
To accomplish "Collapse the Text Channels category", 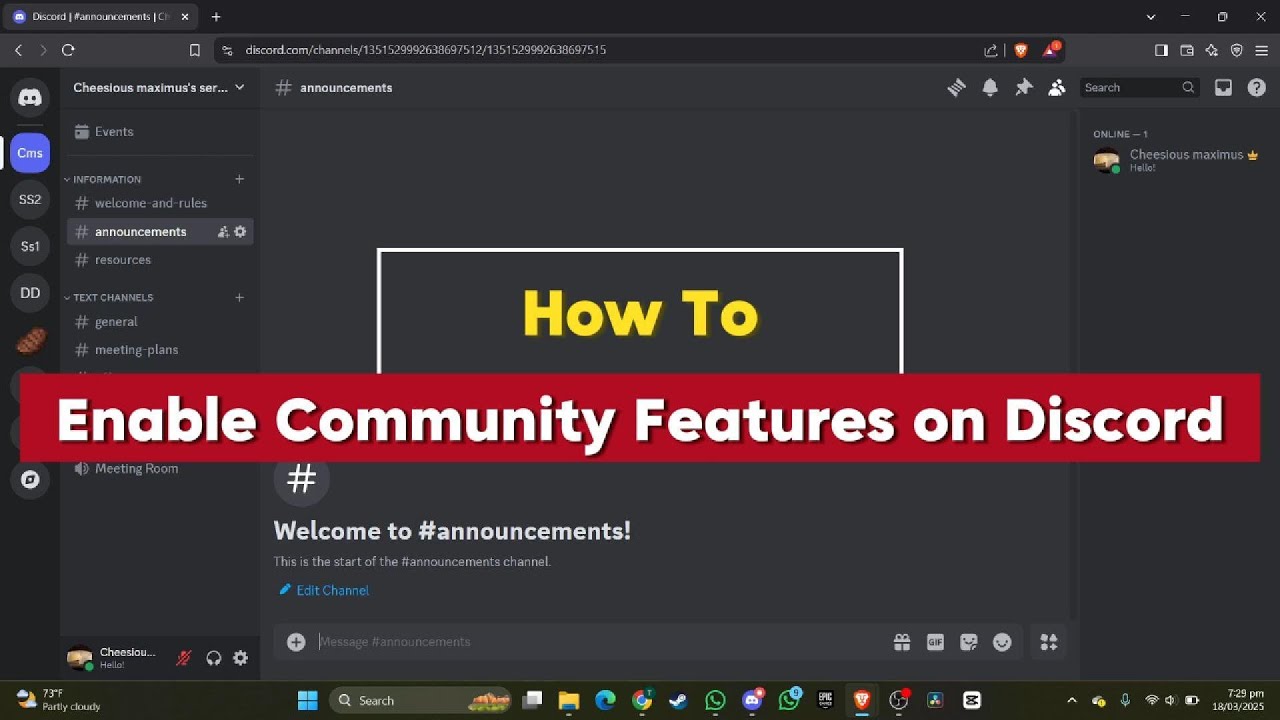I will [x=108, y=298].
